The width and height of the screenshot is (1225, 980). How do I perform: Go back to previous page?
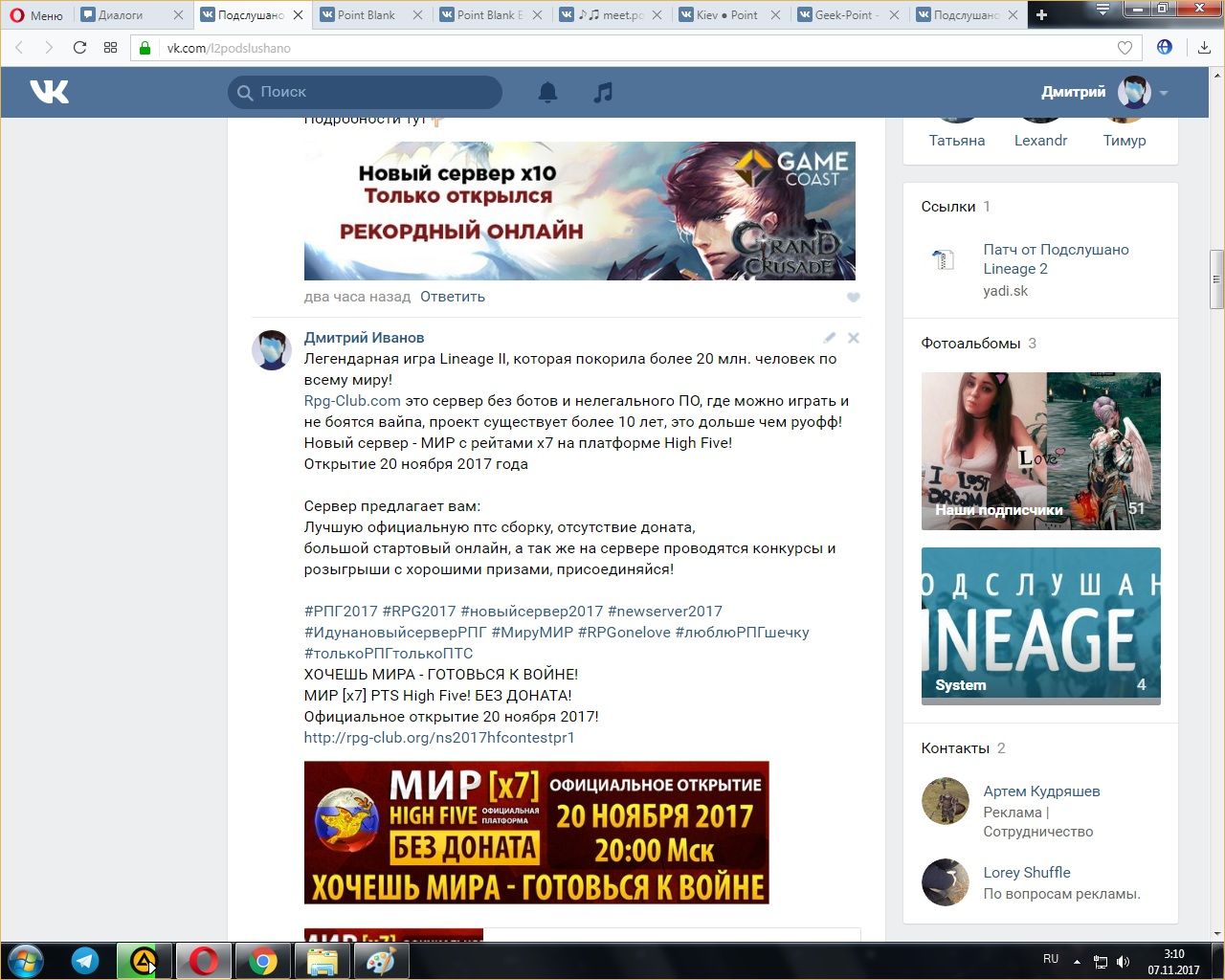19,48
